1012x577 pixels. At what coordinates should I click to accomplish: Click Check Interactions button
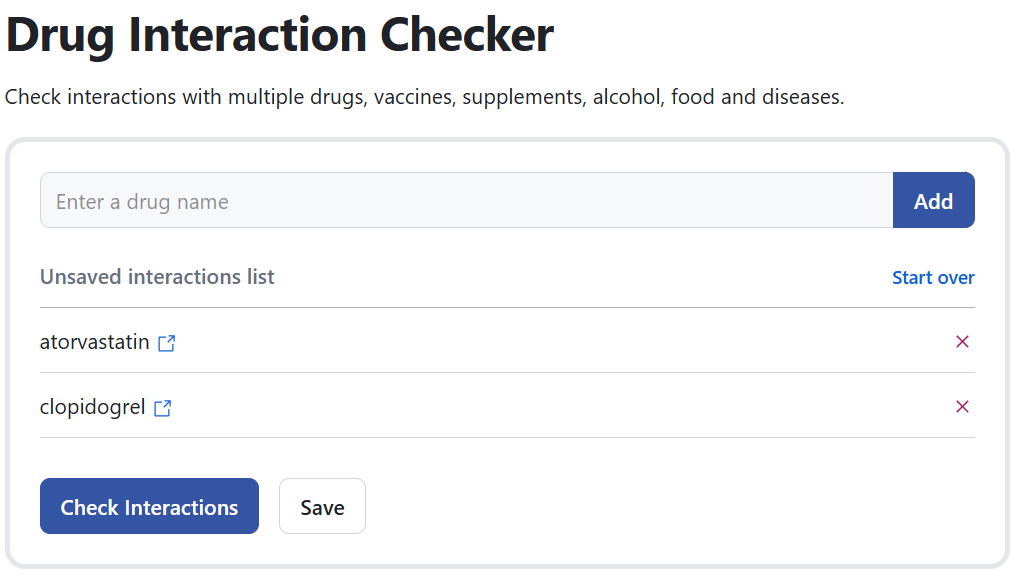click(x=149, y=507)
